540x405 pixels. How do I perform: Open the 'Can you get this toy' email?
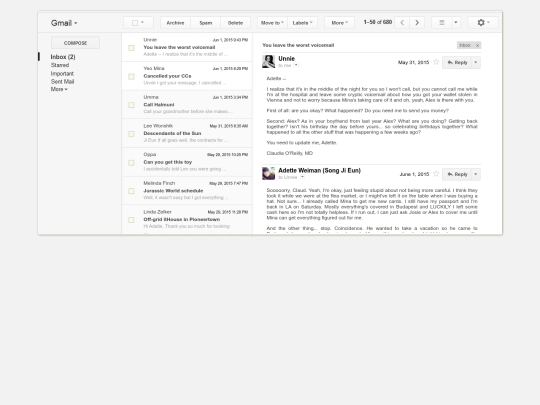[187, 162]
